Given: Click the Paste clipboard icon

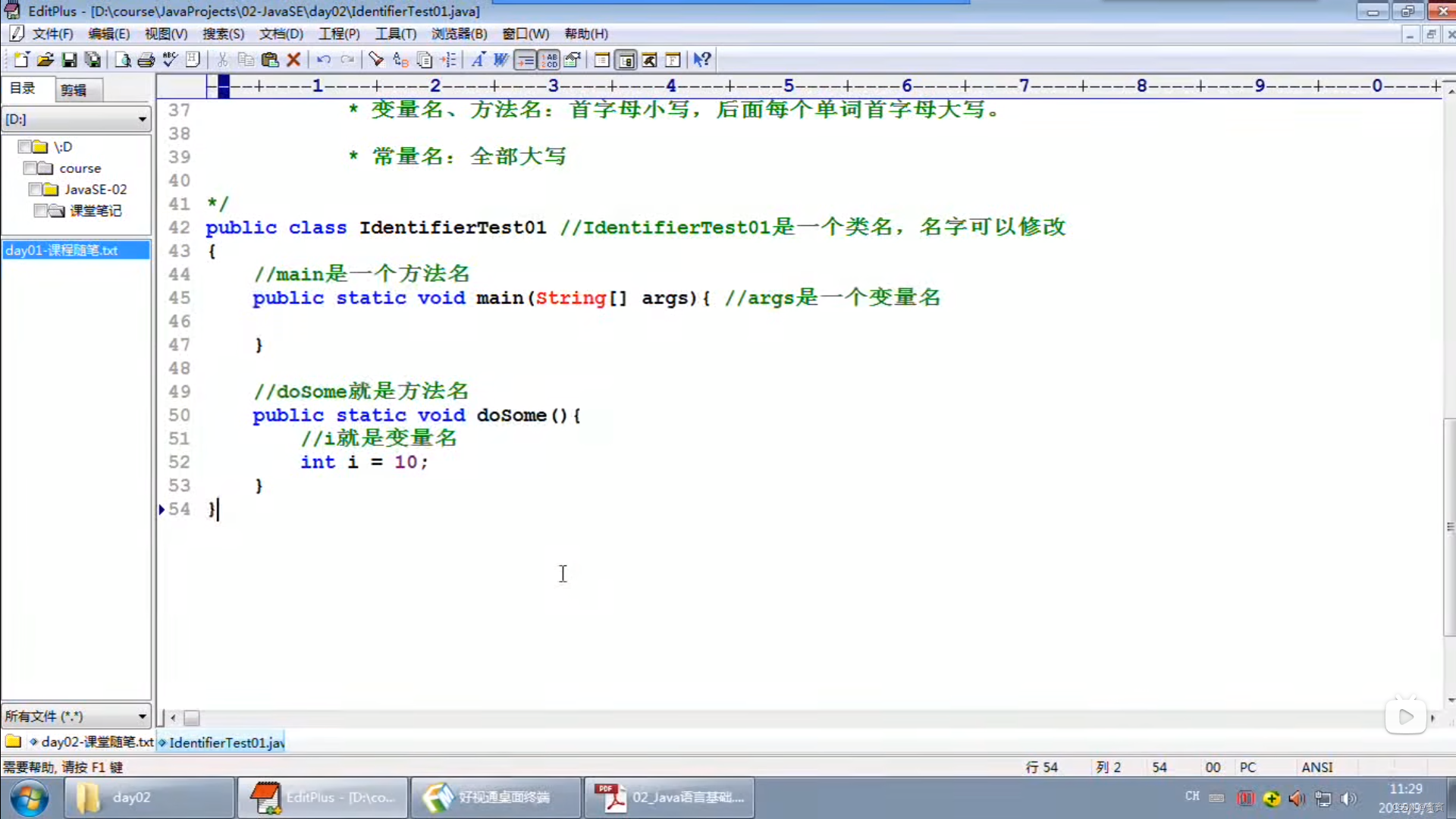Looking at the screenshot, I should coord(270,60).
